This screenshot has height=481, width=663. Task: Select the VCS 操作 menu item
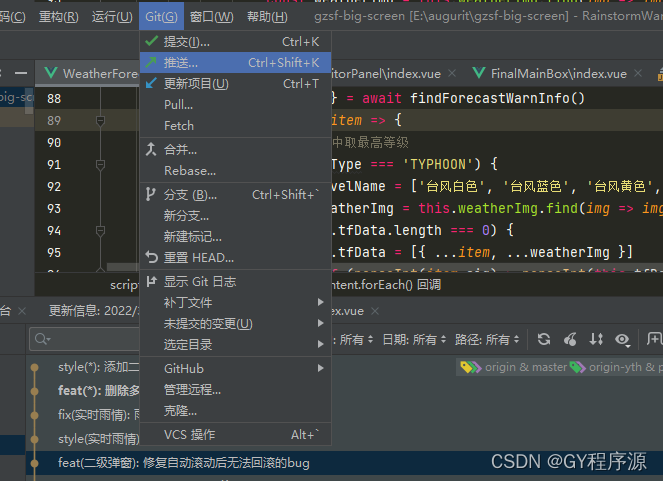(x=236, y=435)
